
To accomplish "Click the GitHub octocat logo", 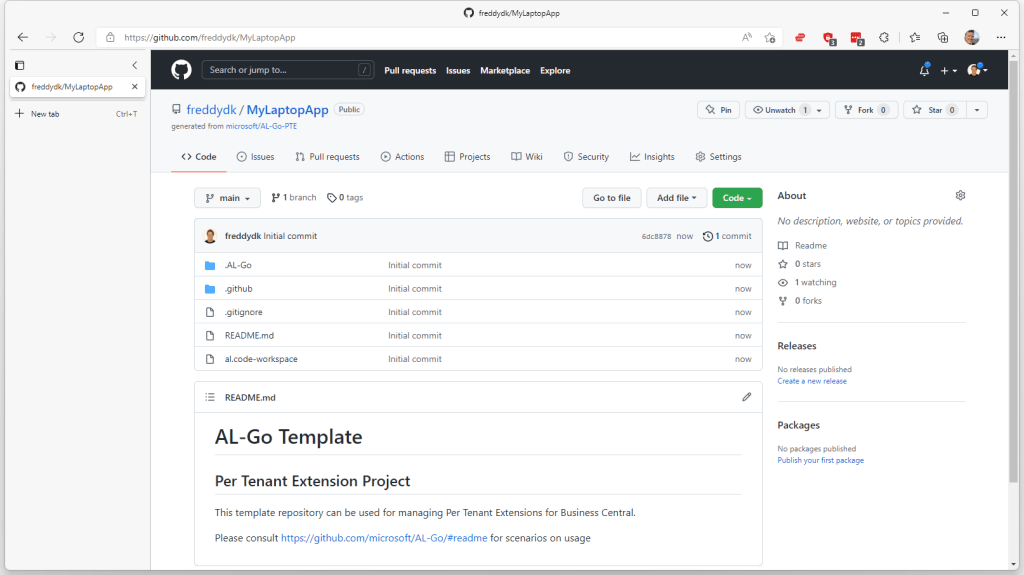I will tap(182, 70).
